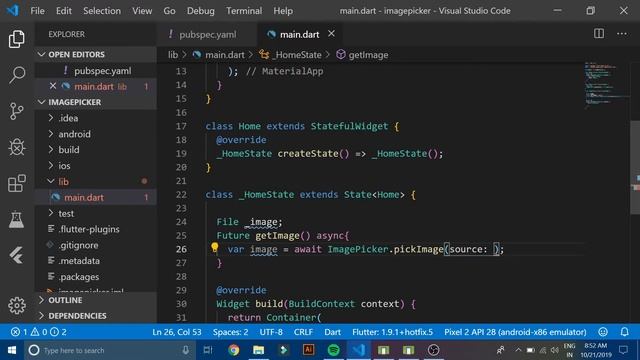Open the File menu

pyautogui.click(x=38, y=11)
